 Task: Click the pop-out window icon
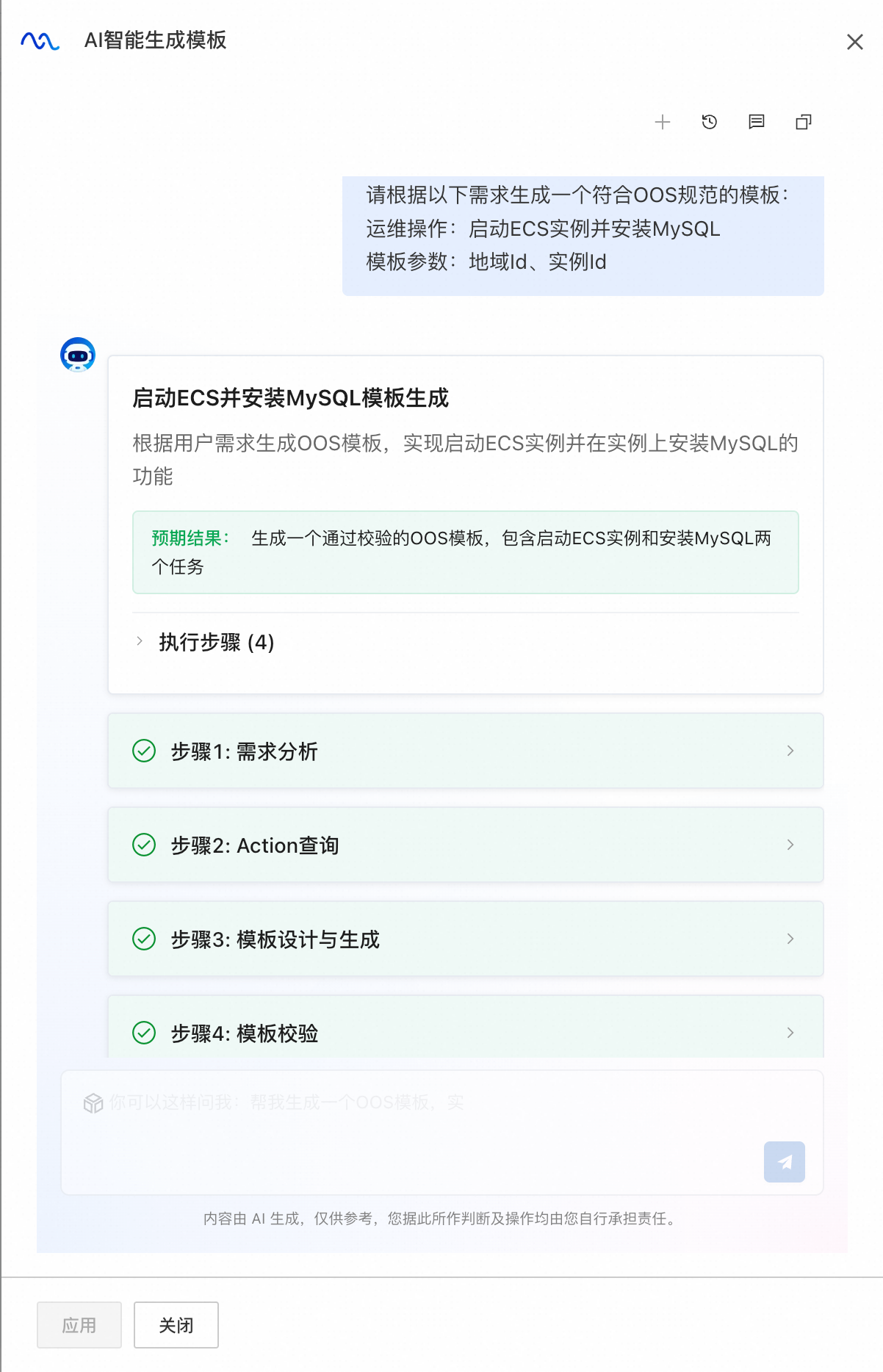point(804,122)
